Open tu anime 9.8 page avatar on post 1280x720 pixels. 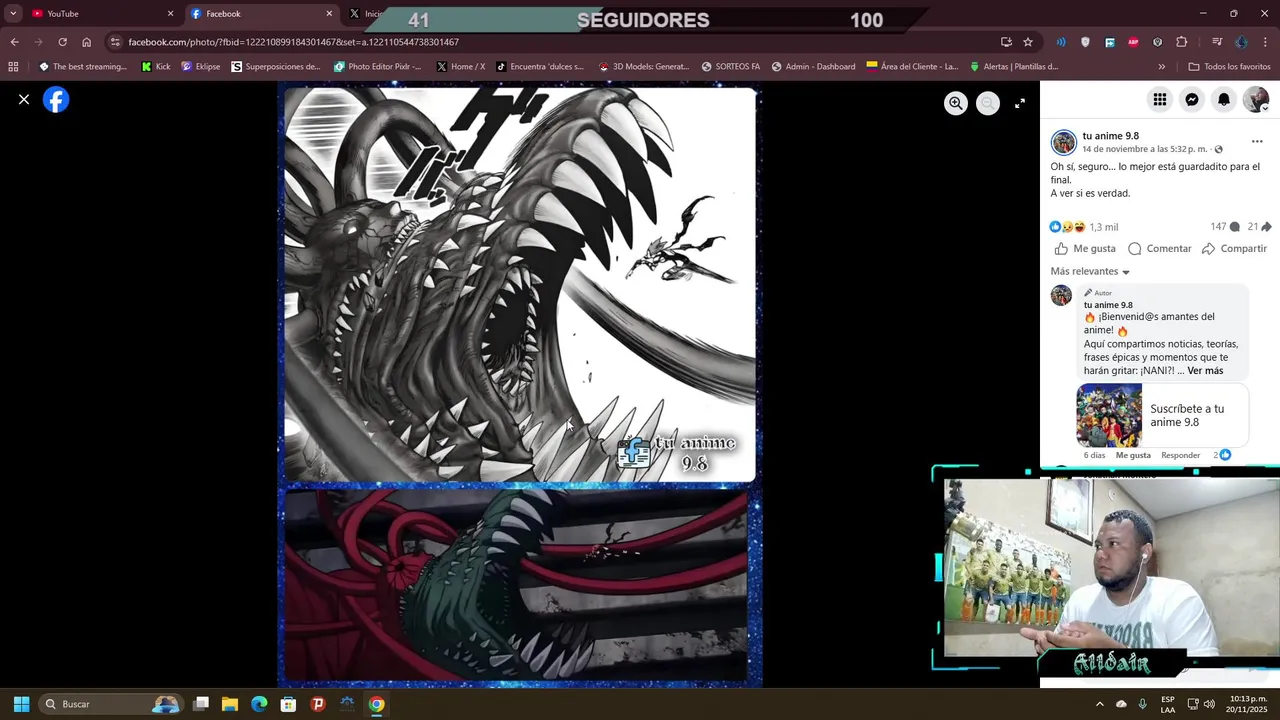[x=1063, y=142]
